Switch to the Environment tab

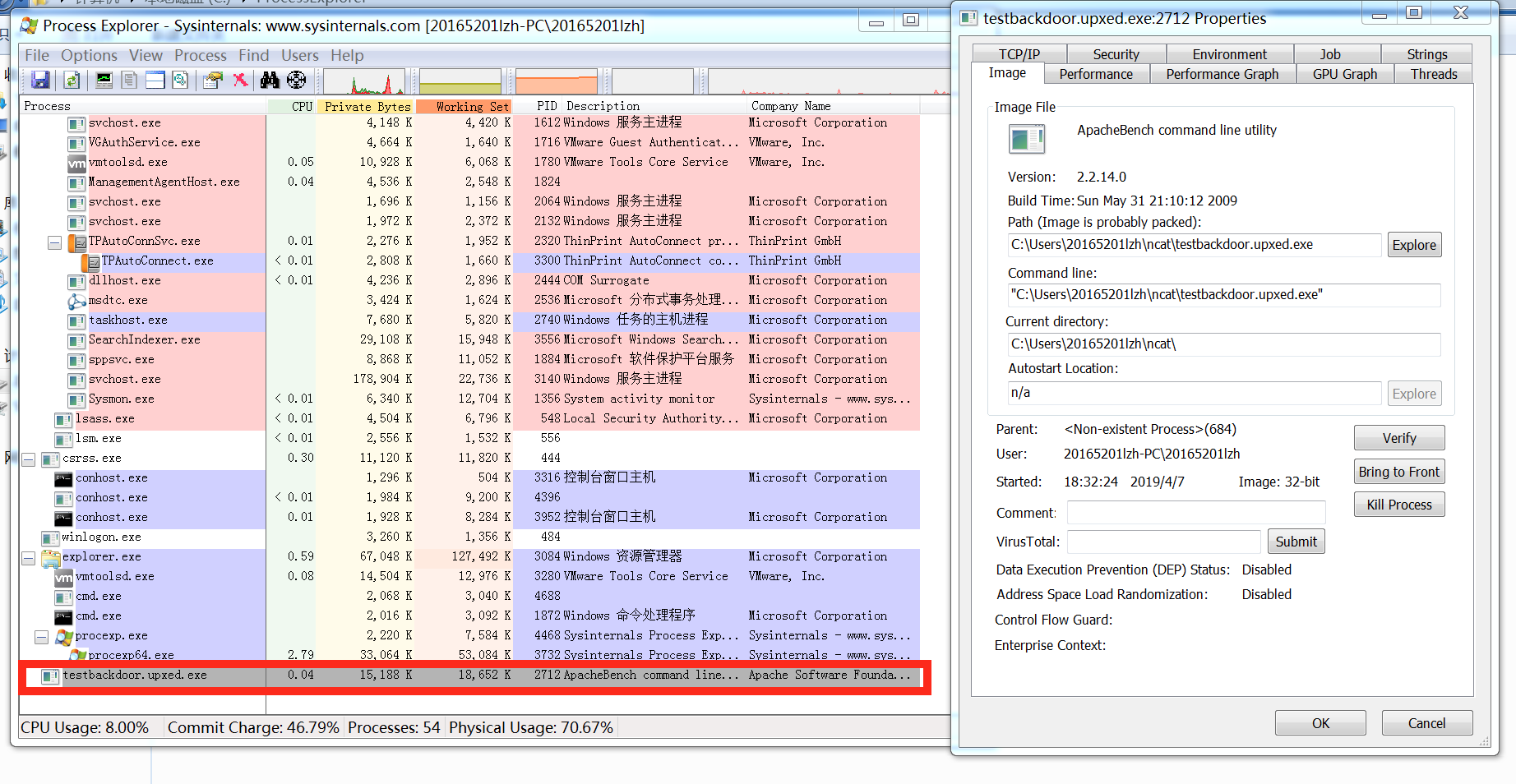[x=1229, y=54]
